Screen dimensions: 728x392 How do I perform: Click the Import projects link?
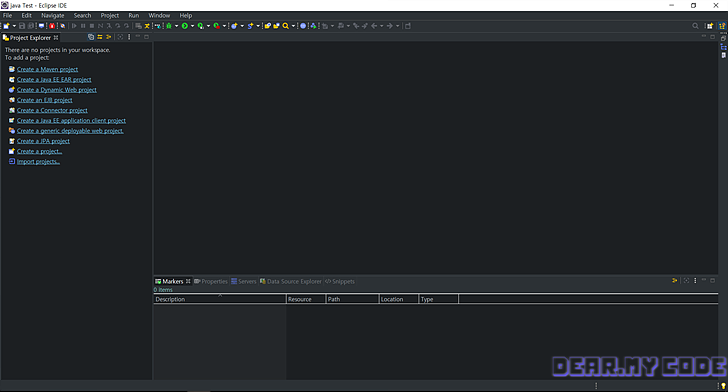pyautogui.click(x=38, y=161)
